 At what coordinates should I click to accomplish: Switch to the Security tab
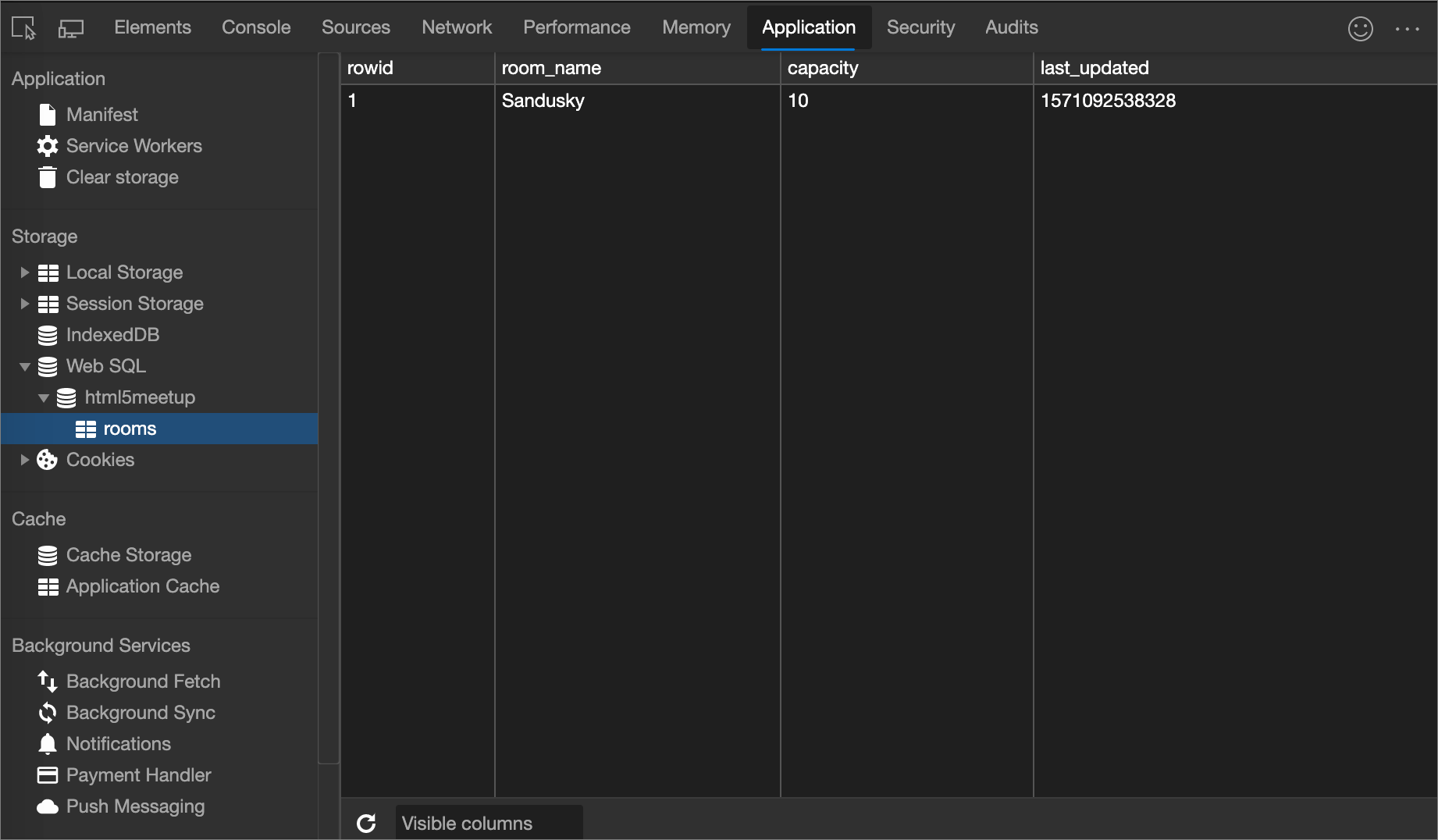tap(921, 27)
